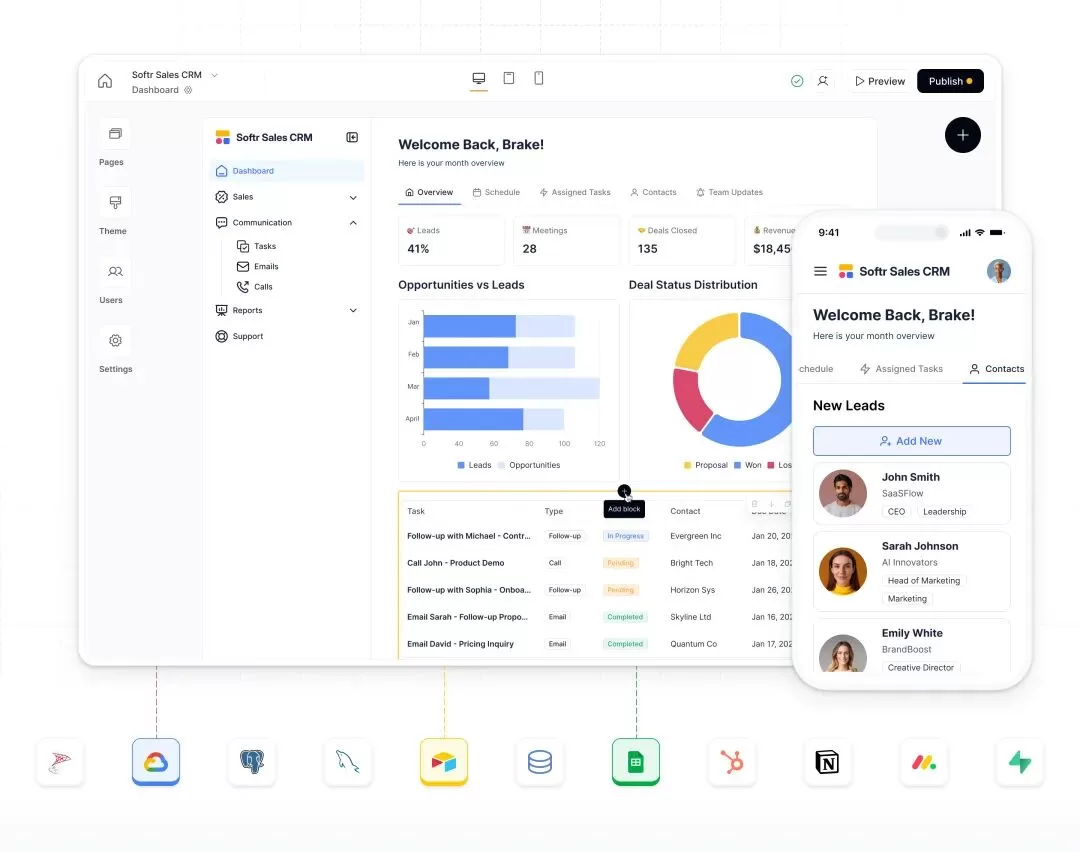Click the 'Evergreen Inc' contact cell
1080x852 pixels.
[x=696, y=536]
